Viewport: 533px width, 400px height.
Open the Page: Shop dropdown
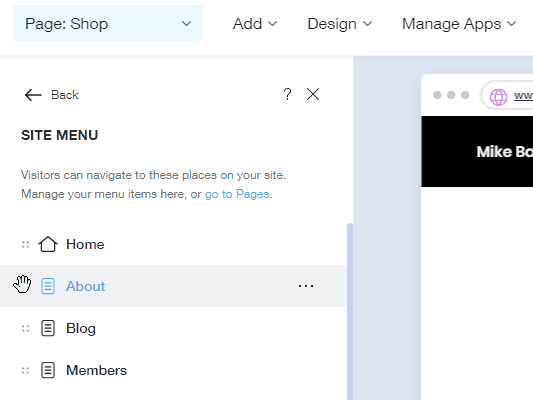(x=108, y=23)
